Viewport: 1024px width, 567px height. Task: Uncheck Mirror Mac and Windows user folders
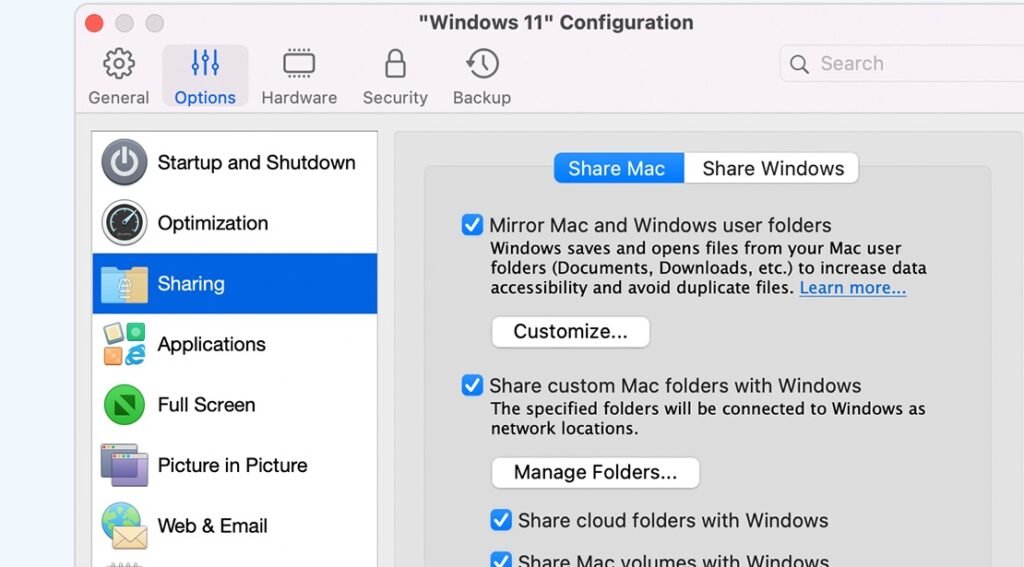pos(472,225)
